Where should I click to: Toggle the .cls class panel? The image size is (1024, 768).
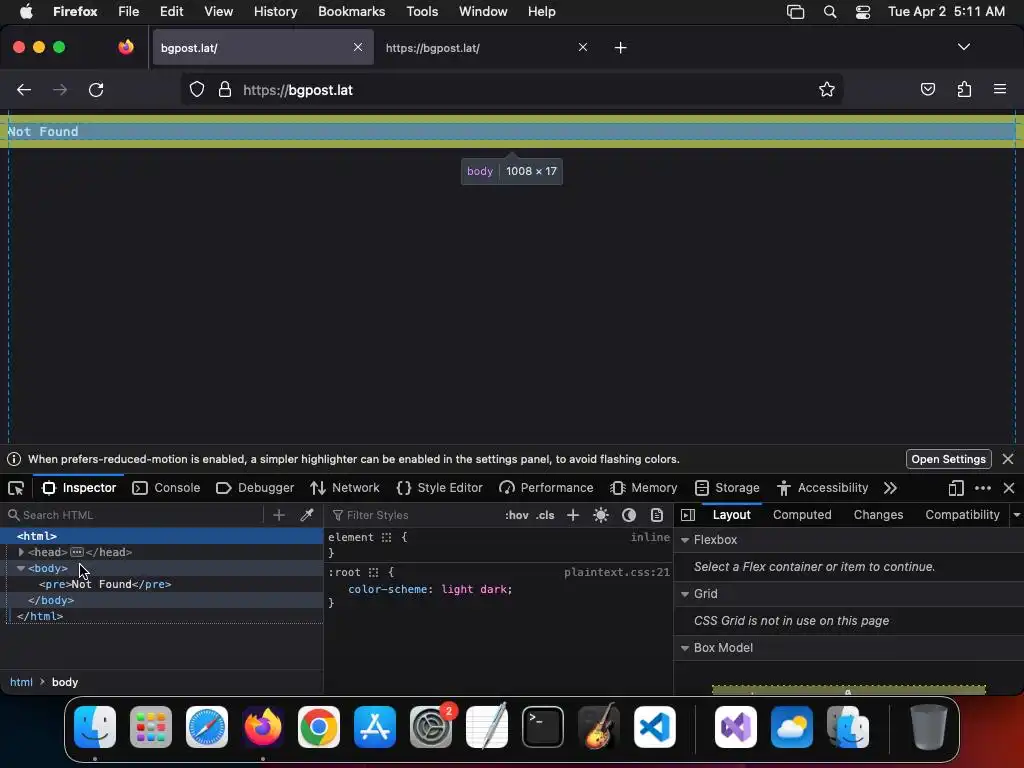coord(545,515)
